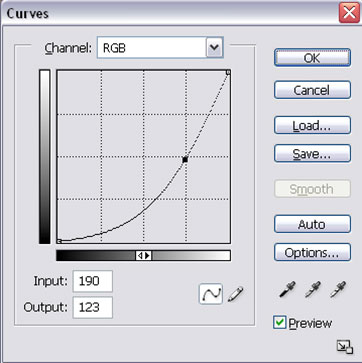Click the Input value field
This screenshot has width=362, height=363.
pyautogui.click(x=93, y=281)
